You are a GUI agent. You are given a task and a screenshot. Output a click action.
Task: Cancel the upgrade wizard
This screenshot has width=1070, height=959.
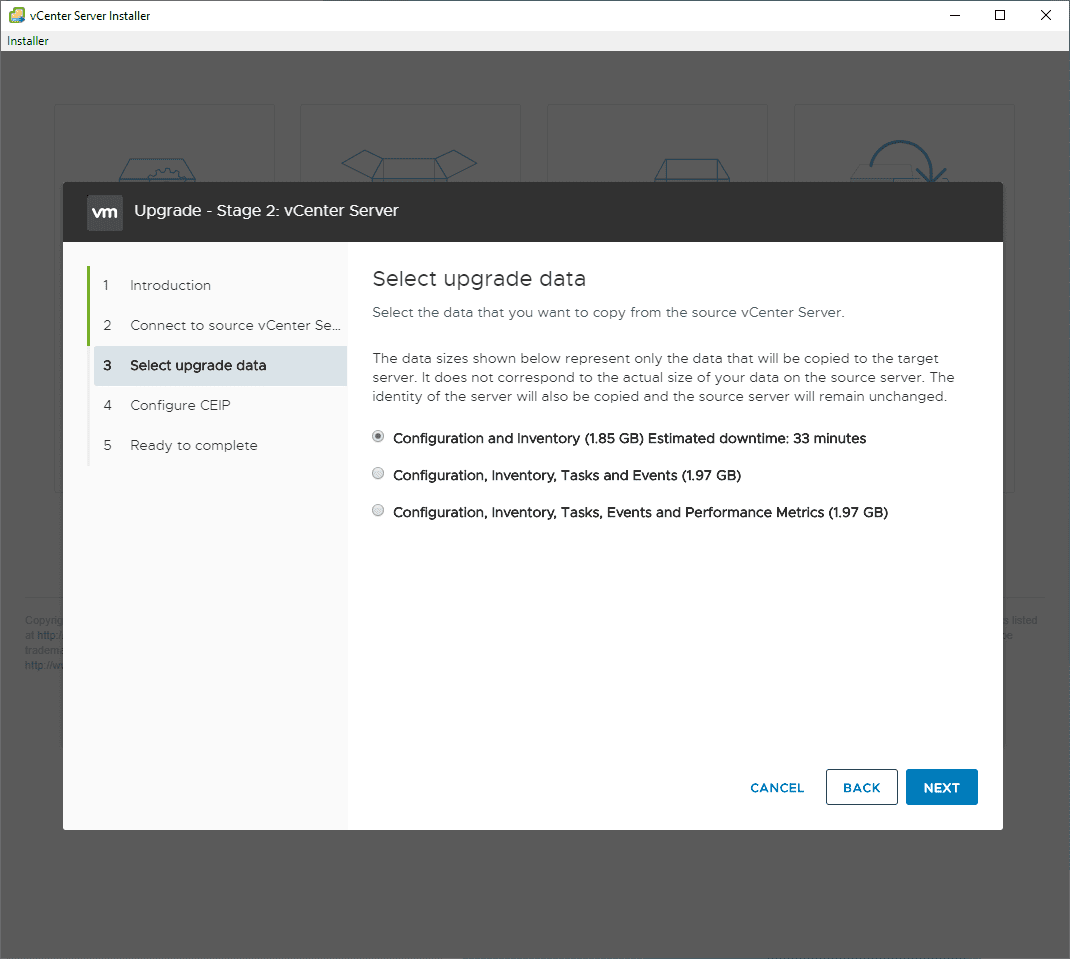point(777,787)
